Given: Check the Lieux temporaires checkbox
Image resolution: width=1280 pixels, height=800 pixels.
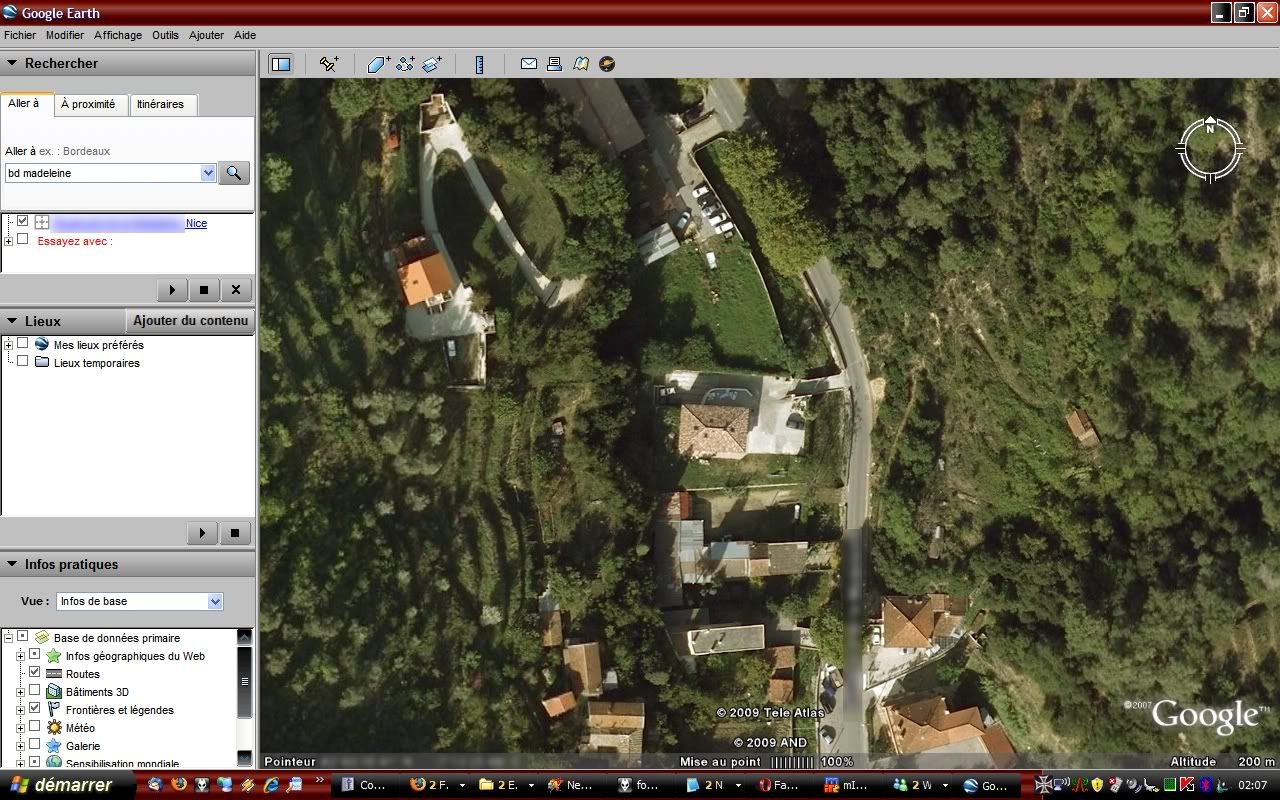Looking at the screenshot, I should 23,361.
